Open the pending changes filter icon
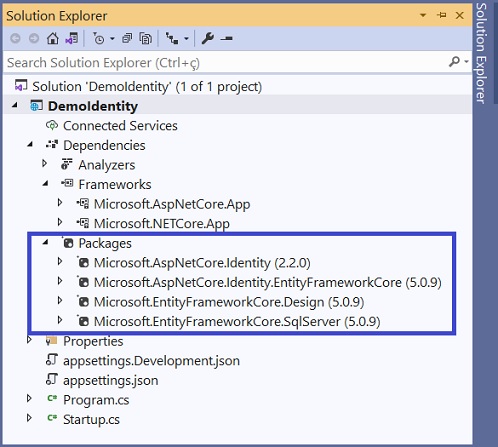Image resolution: width=498 pixels, height=447 pixels. [99, 39]
